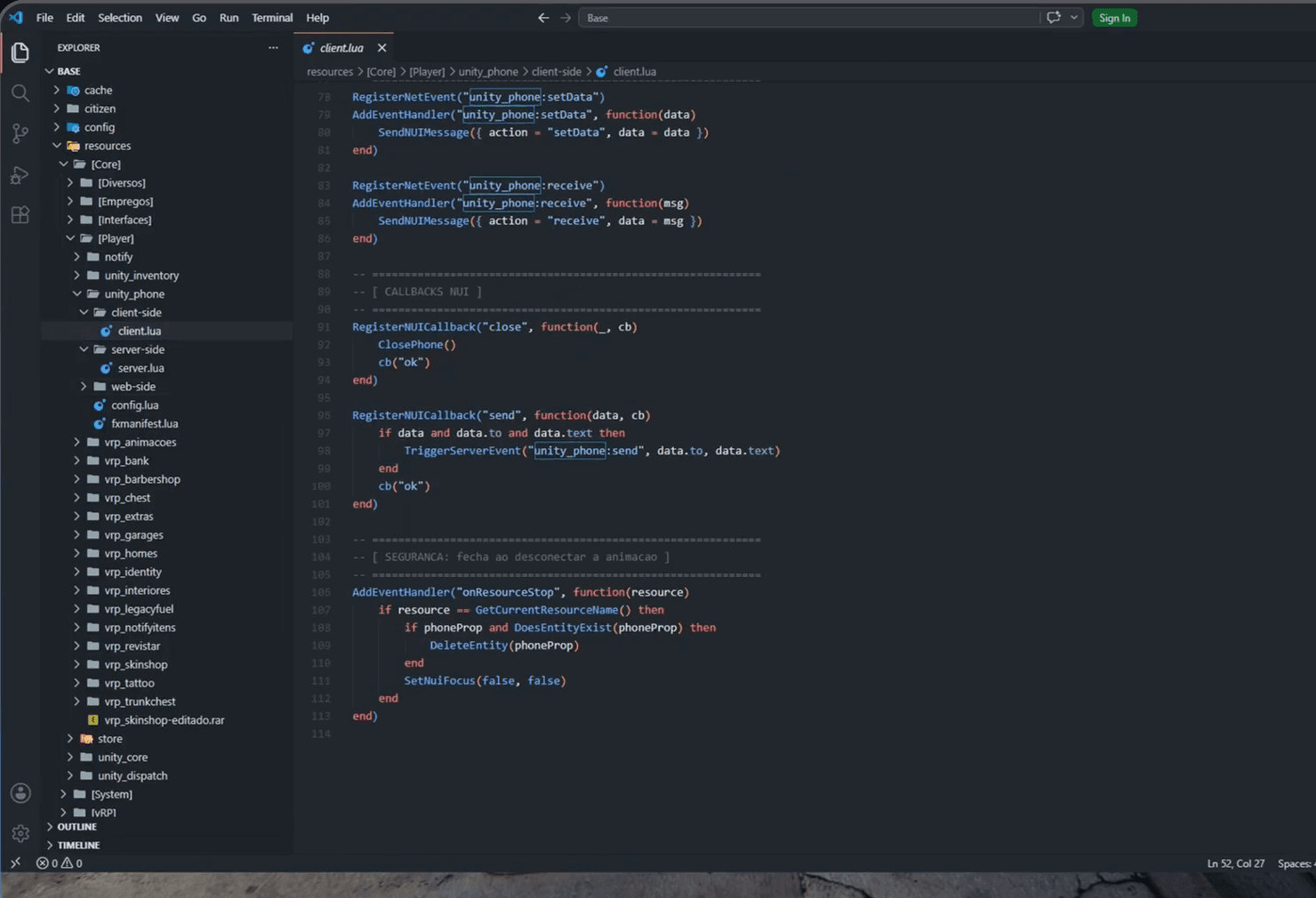Open the Extensions view
This screenshot has height=898, width=1316.
click(20, 215)
